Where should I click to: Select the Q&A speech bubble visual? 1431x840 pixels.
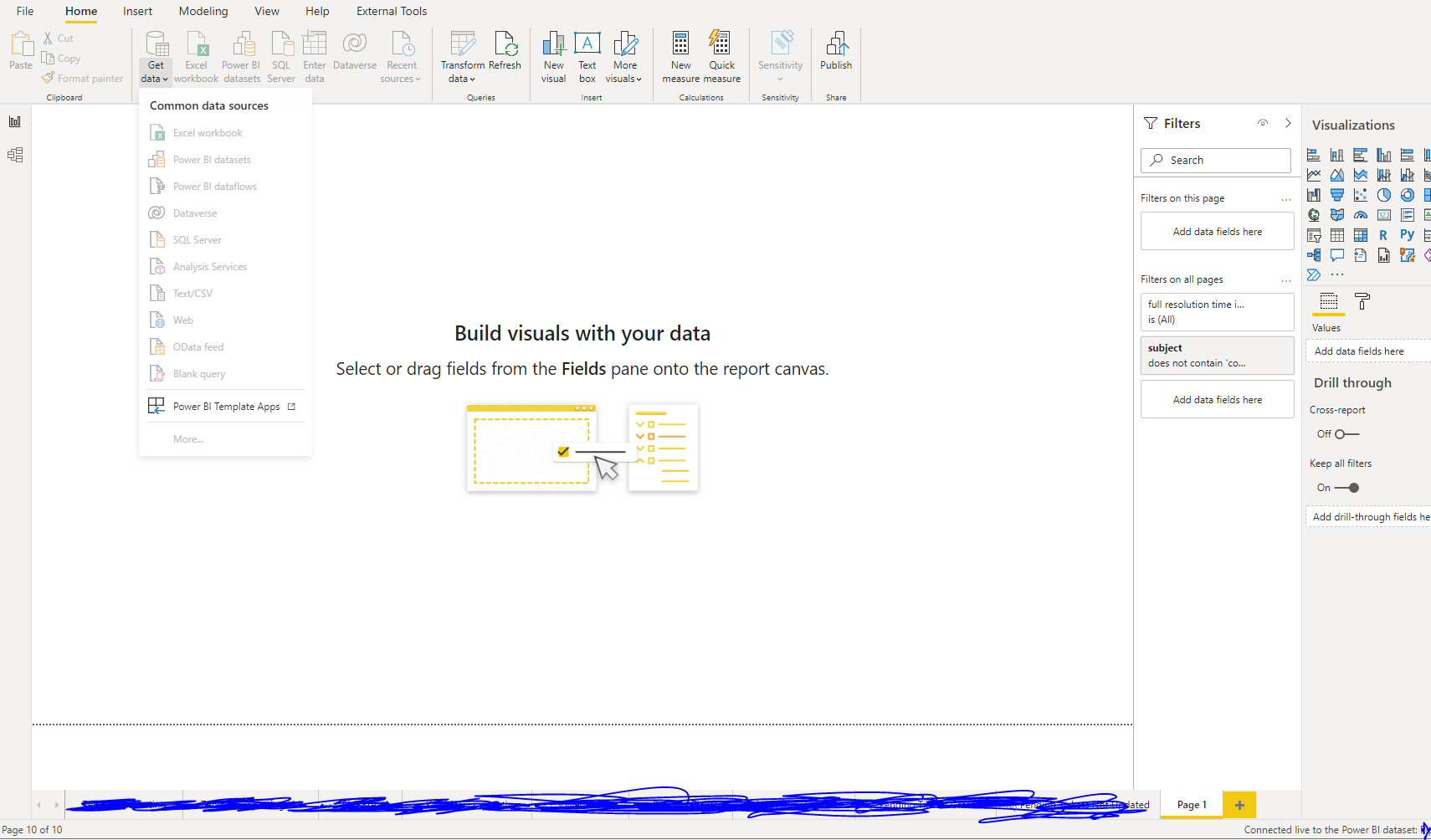click(1337, 255)
